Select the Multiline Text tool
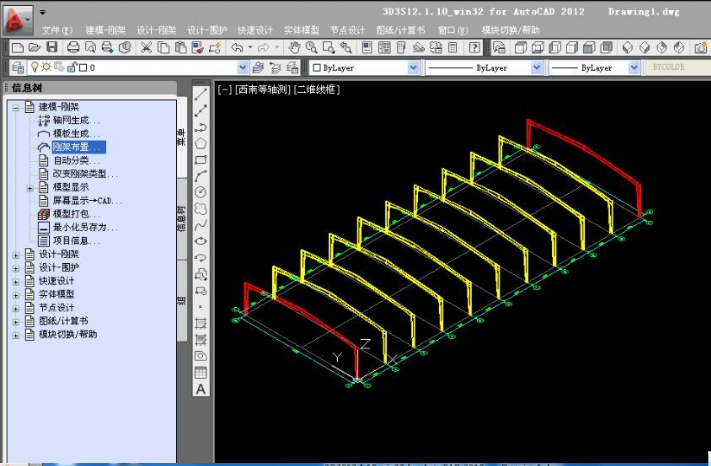 tap(201, 389)
